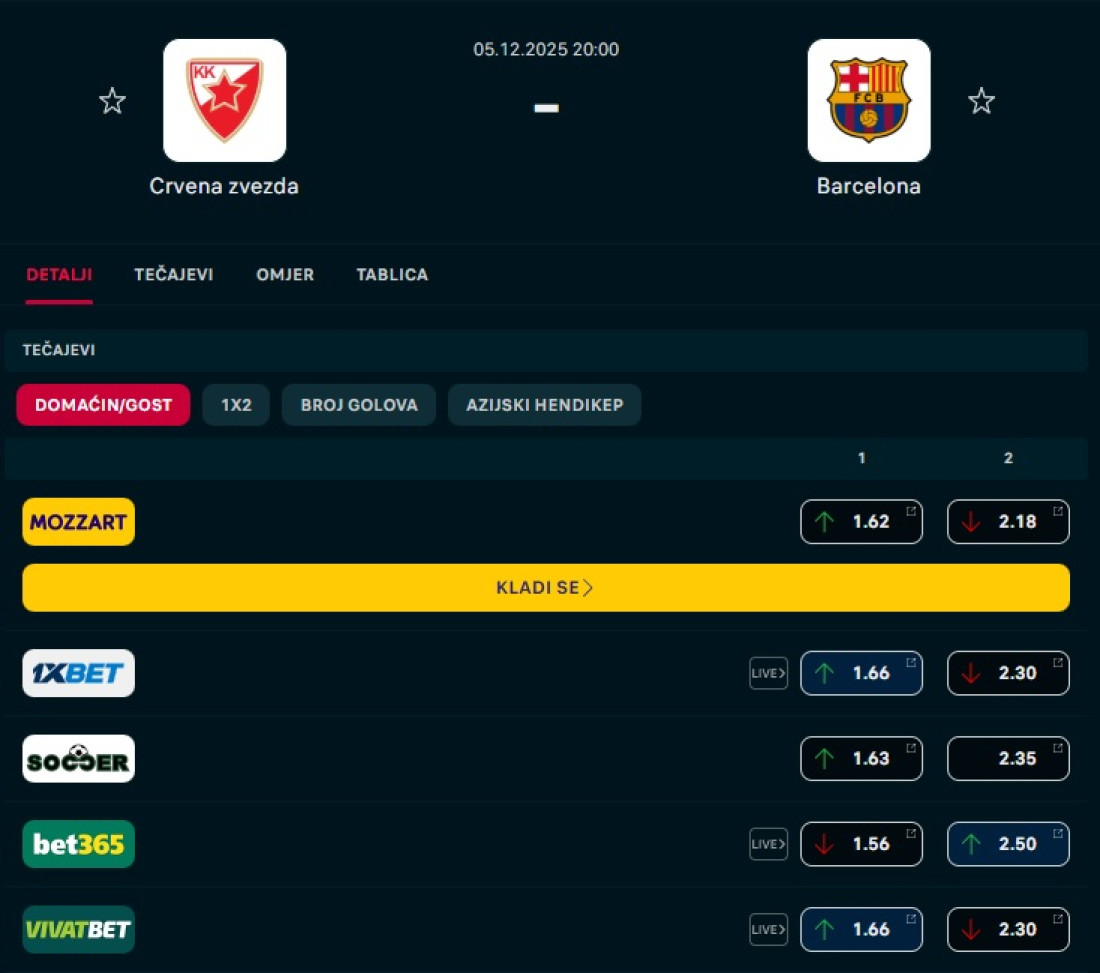Click Mozzart home odds 1.62
The width and height of the screenshot is (1100, 973).
pyautogui.click(x=861, y=522)
